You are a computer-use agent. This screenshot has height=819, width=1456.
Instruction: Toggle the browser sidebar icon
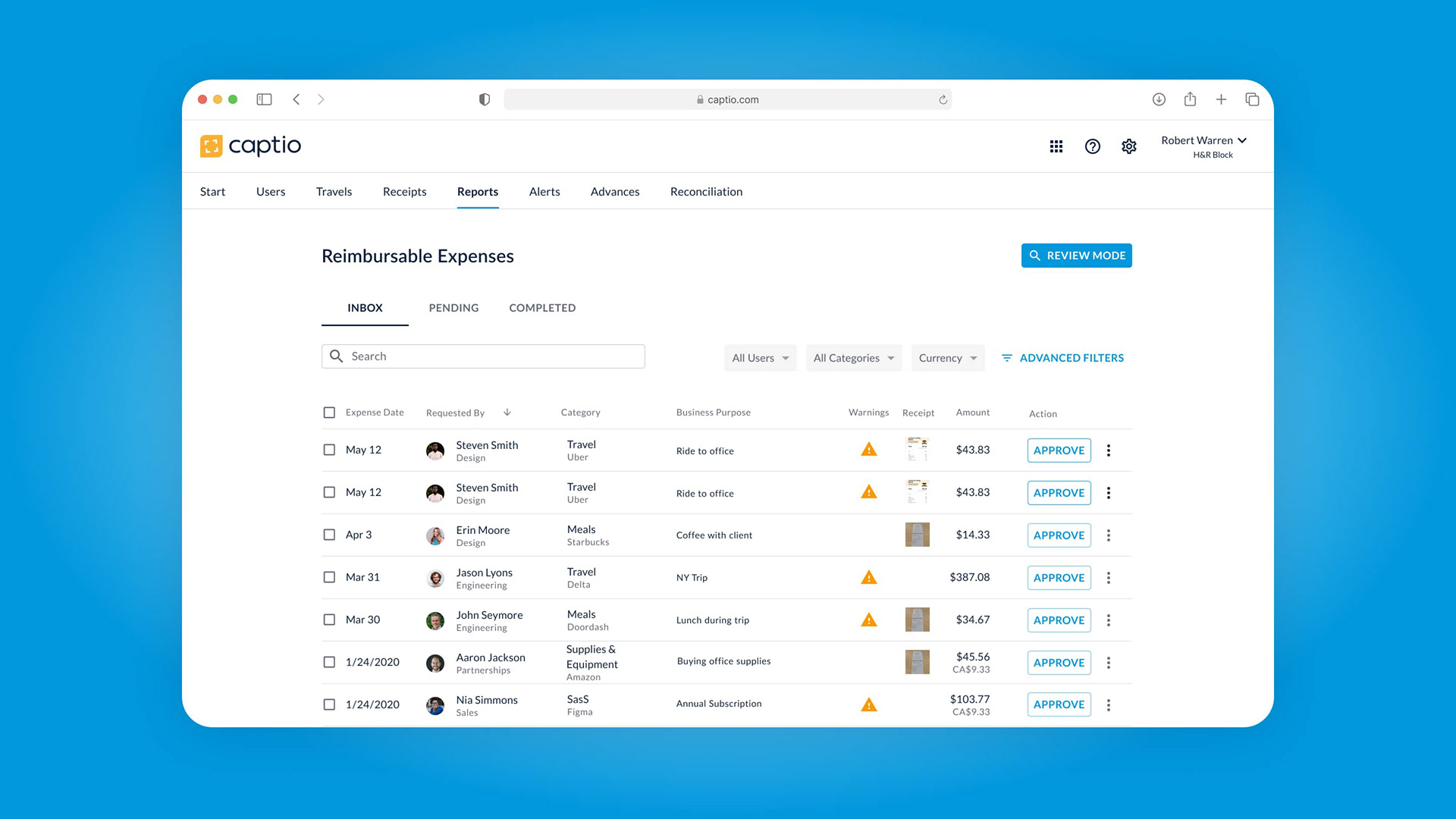tap(264, 99)
